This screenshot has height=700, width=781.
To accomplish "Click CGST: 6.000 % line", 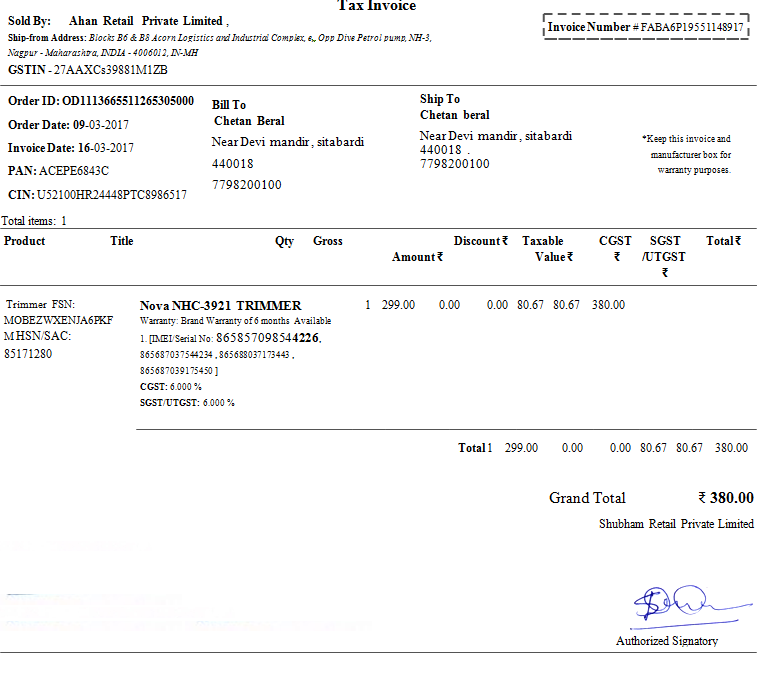I will tap(170, 387).
